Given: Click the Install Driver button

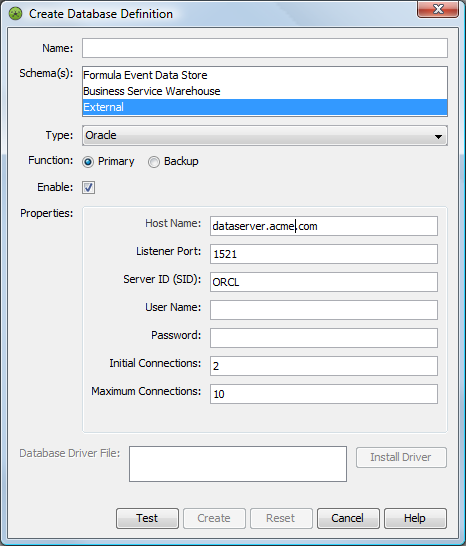Looking at the screenshot, I should click(401, 457).
